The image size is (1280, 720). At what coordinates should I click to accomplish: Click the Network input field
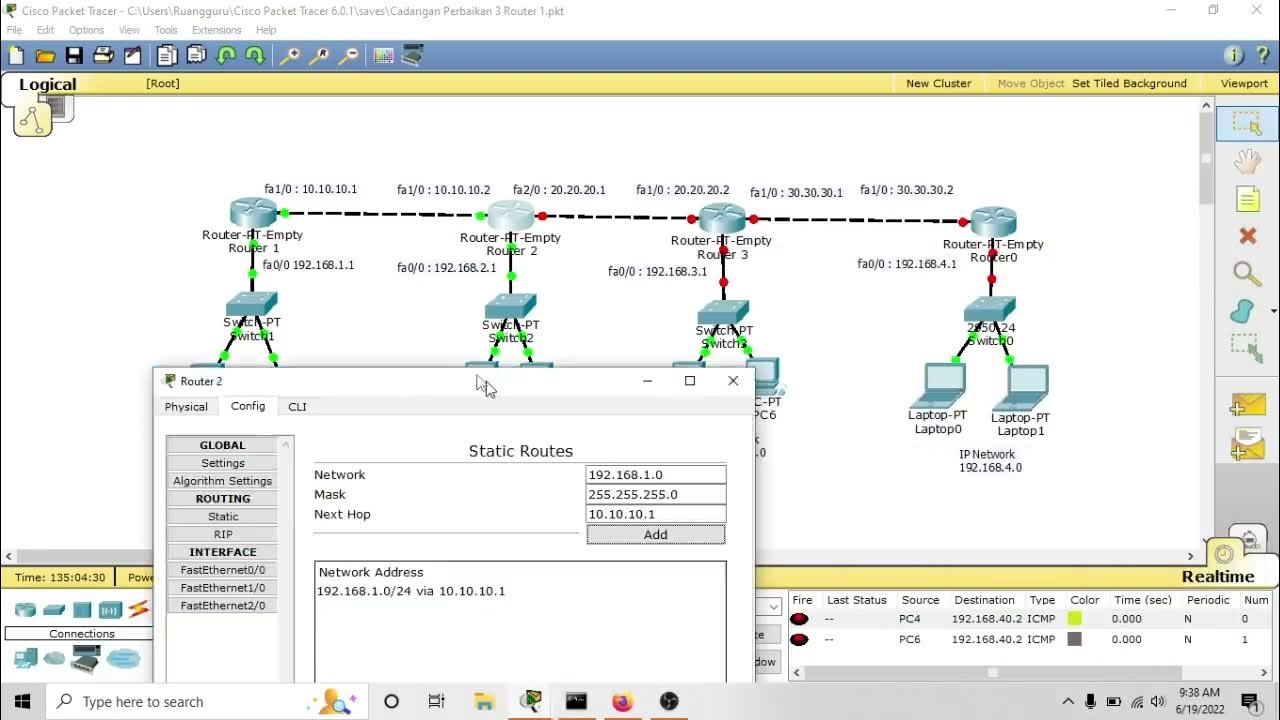point(656,475)
